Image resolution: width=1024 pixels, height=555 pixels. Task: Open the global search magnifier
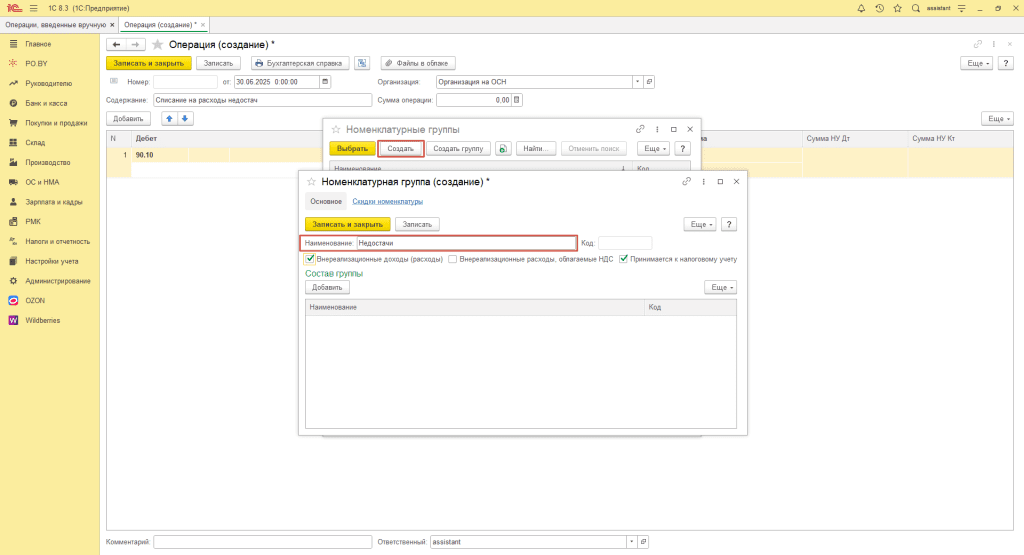coord(916,8)
